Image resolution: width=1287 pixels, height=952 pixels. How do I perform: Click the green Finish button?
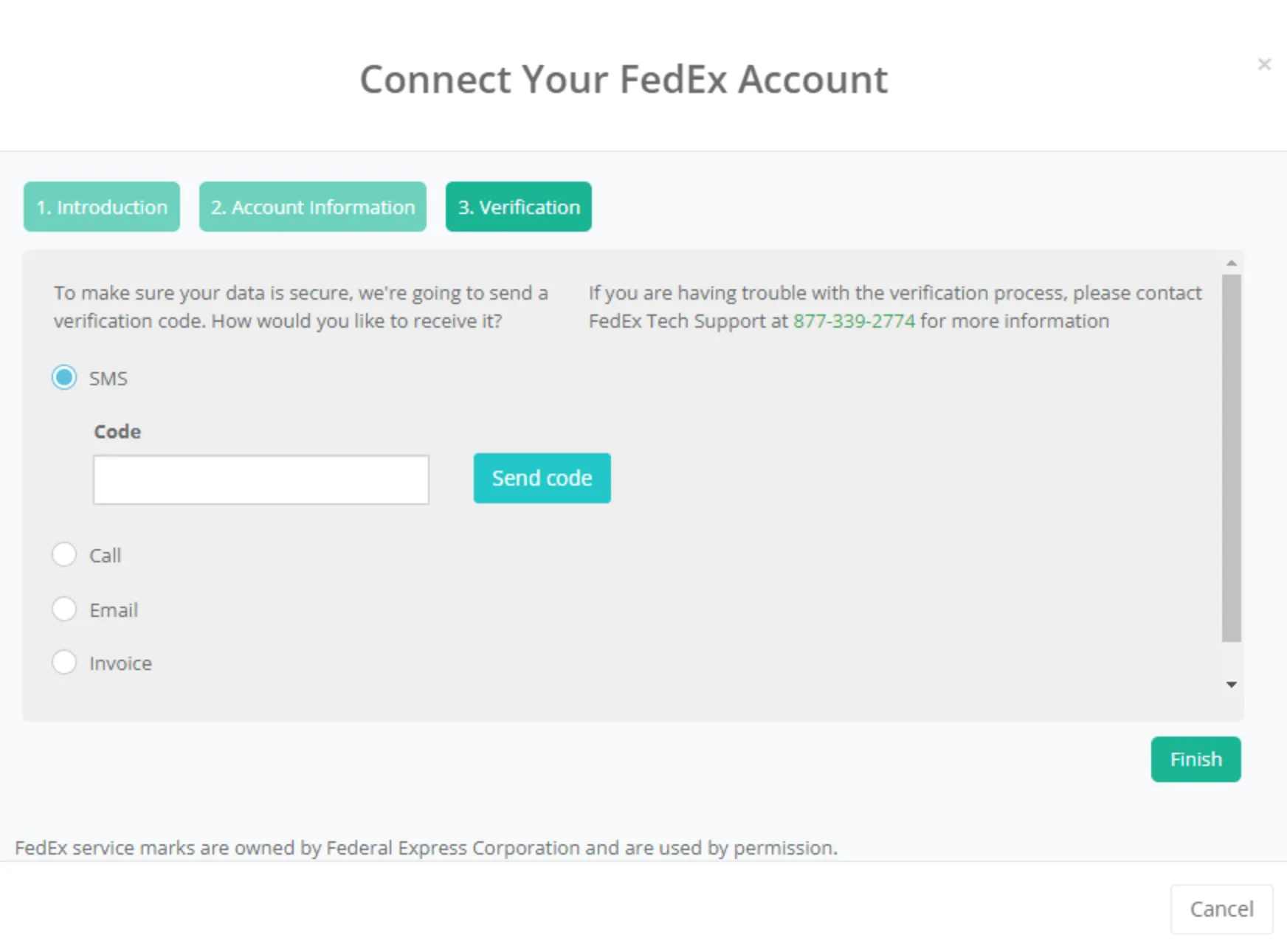1196,759
